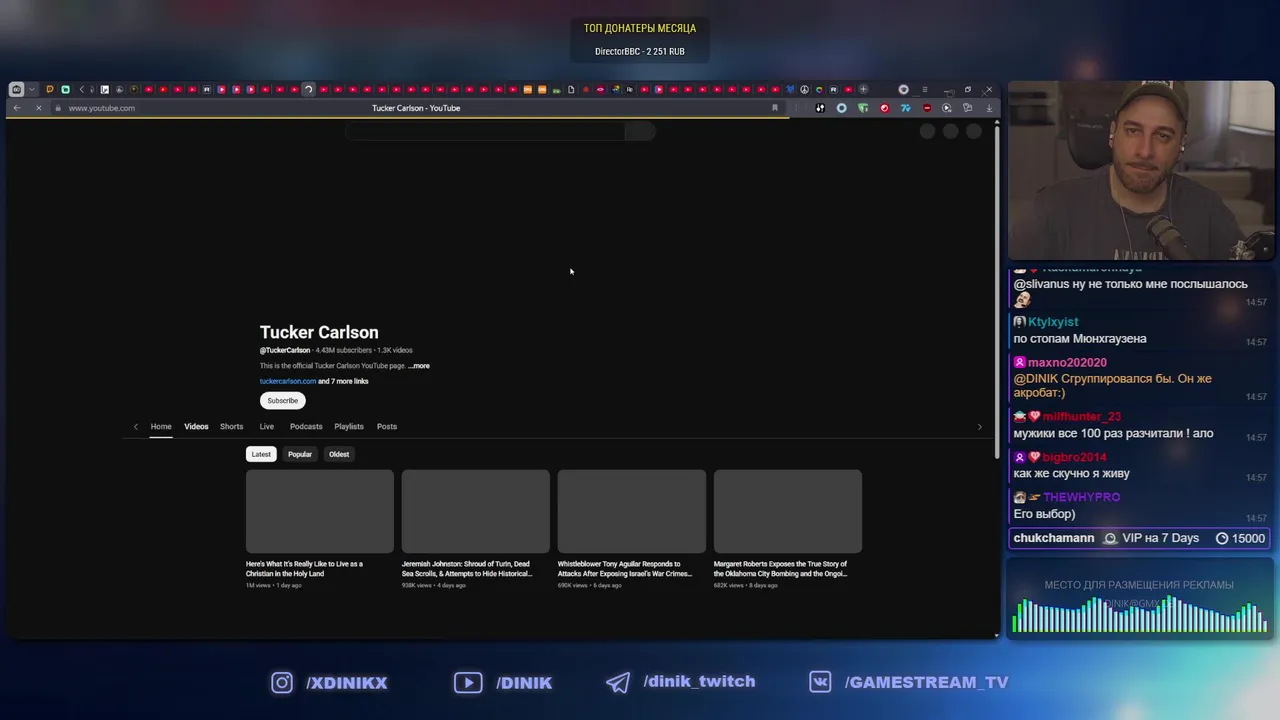This screenshot has height=720, width=1280.
Task: Click the left chevron of channel tabs
Action: pos(136,427)
